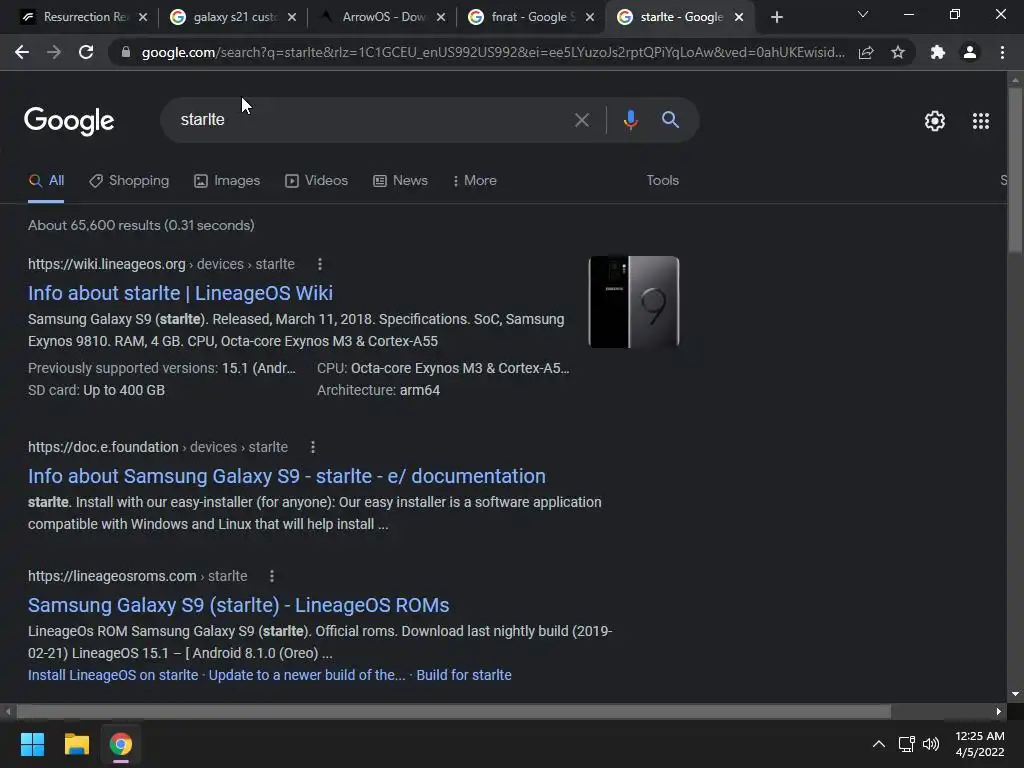Open the tab search dropdown arrow

pos(863,14)
